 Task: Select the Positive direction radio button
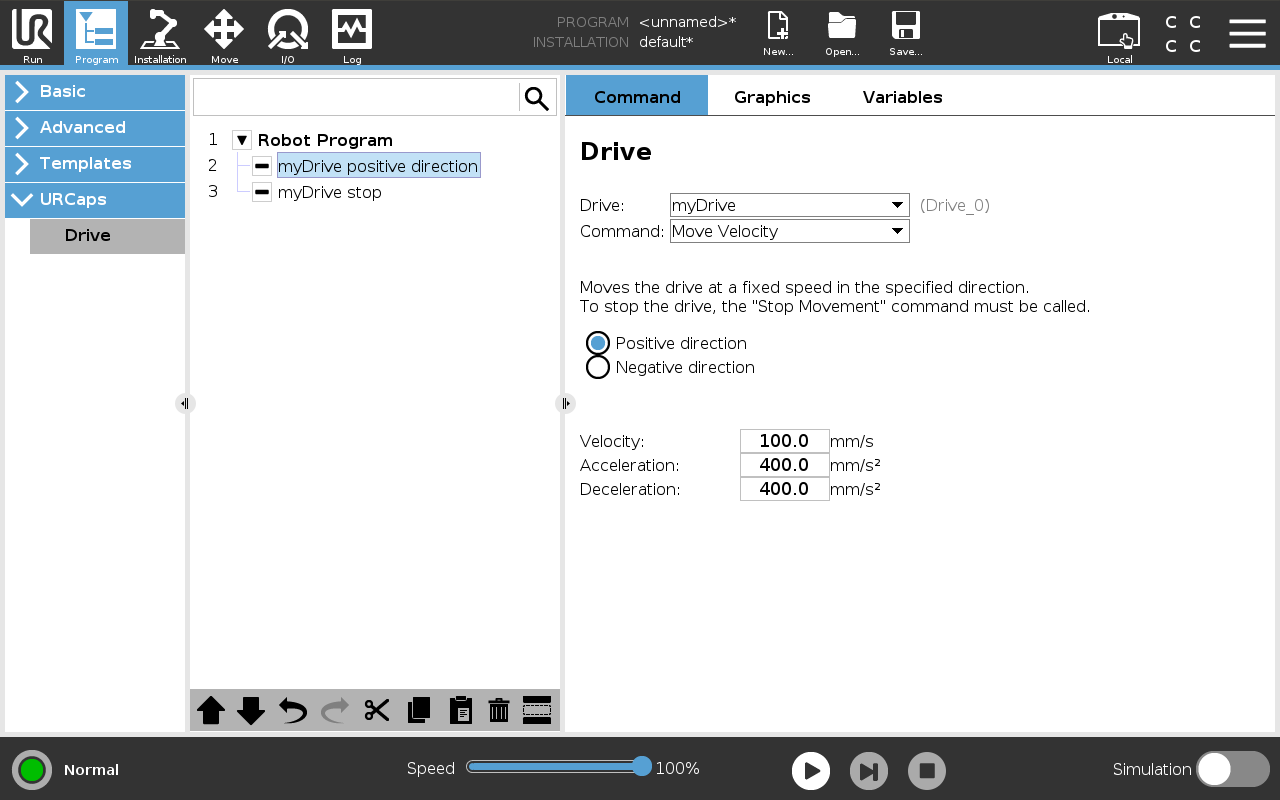click(x=598, y=343)
